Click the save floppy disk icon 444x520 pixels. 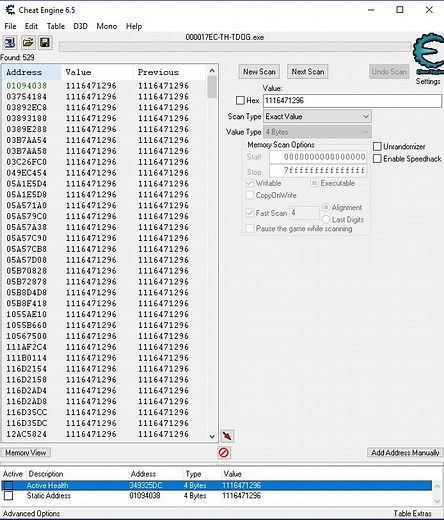coord(45,42)
